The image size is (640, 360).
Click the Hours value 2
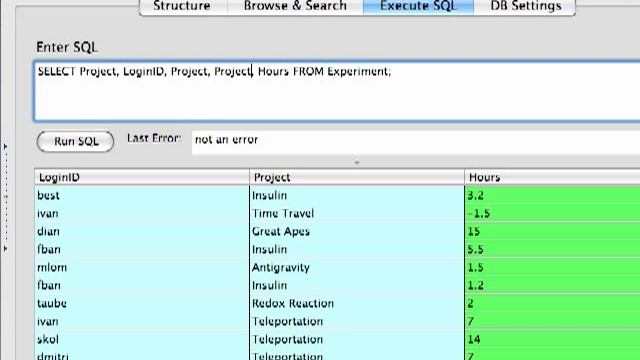[552, 303]
